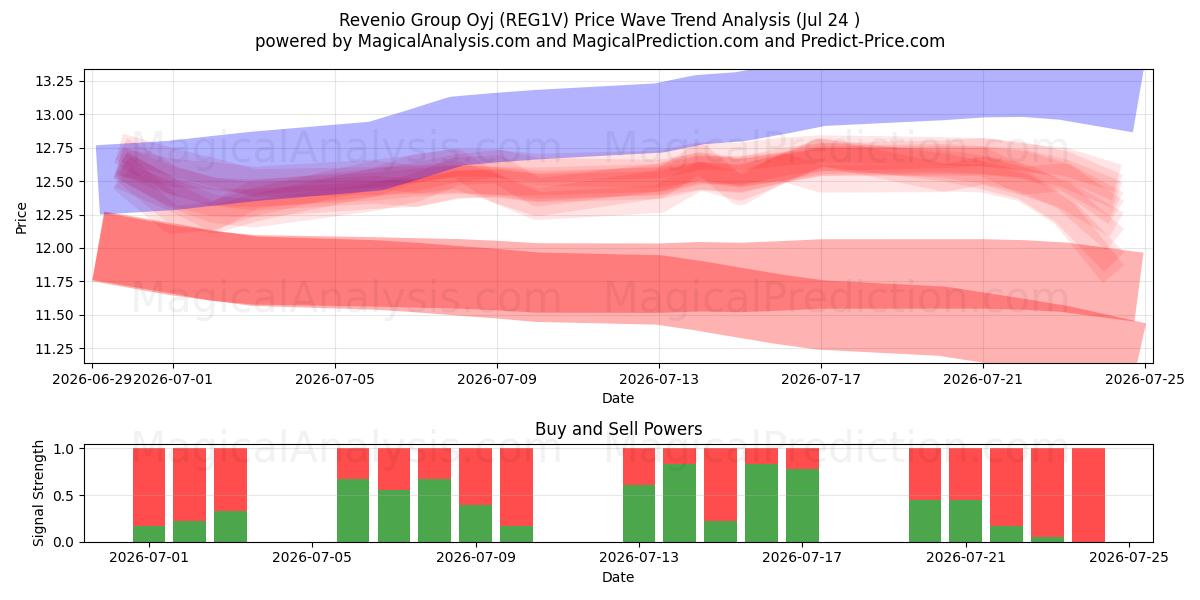Click the 'Price' y-axis label
The height and width of the screenshot is (600, 1200).
click(x=22, y=216)
